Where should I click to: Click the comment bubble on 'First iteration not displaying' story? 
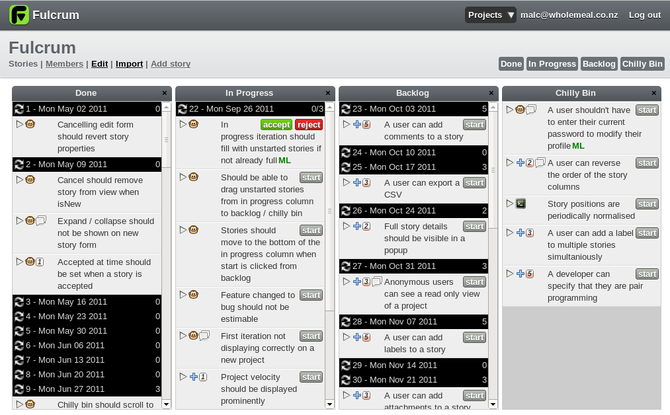coord(205,336)
